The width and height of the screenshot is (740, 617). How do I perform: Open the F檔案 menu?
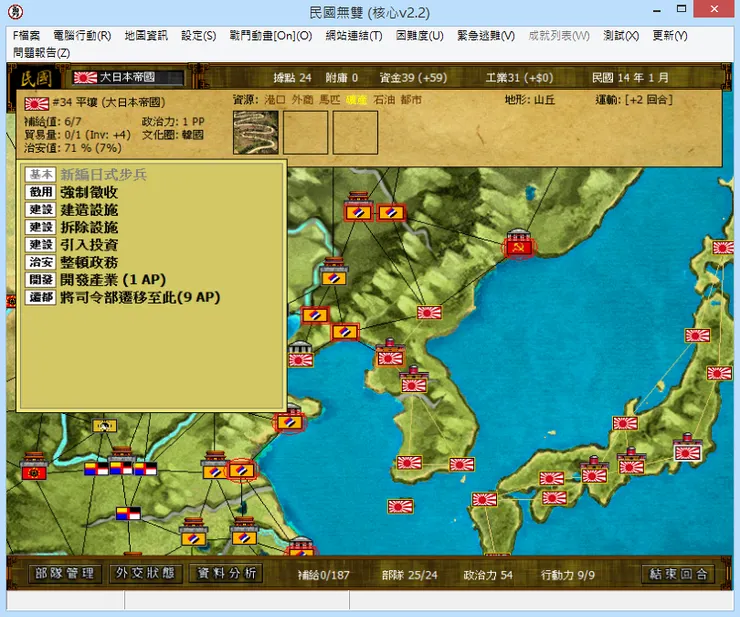tap(26, 36)
